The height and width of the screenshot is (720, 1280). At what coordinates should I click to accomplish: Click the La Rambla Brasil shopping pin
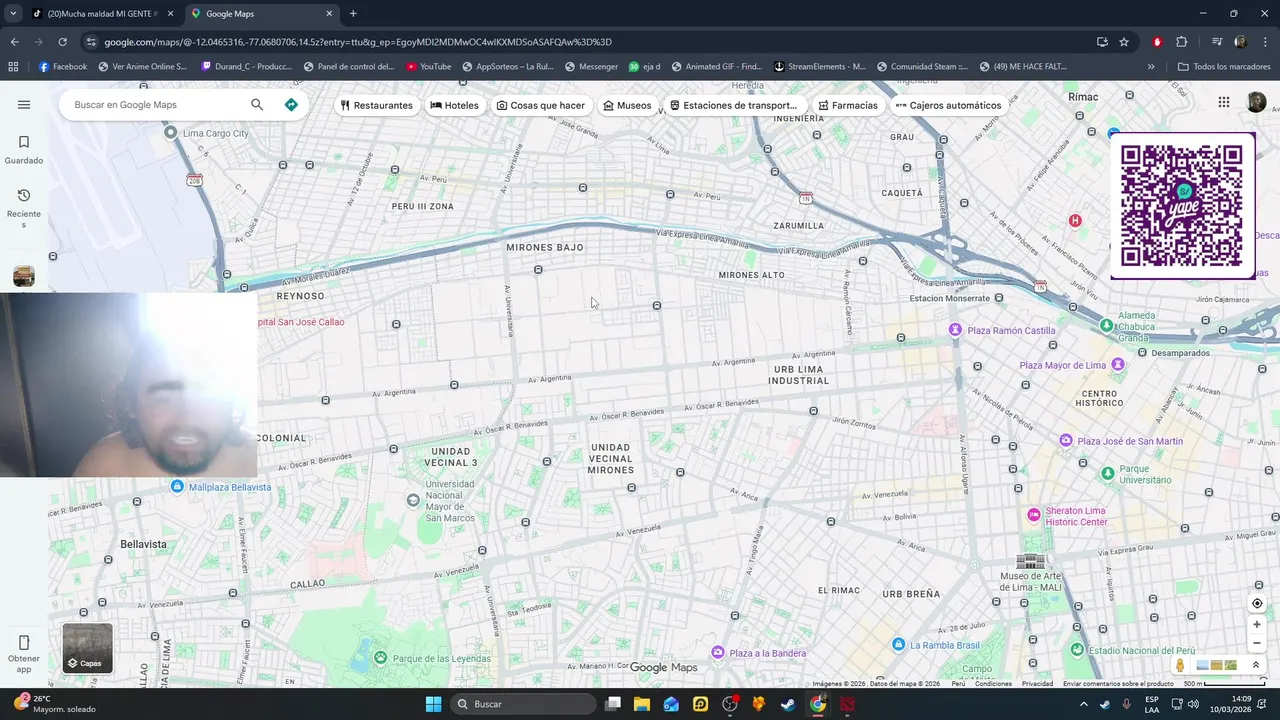(x=898, y=645)
